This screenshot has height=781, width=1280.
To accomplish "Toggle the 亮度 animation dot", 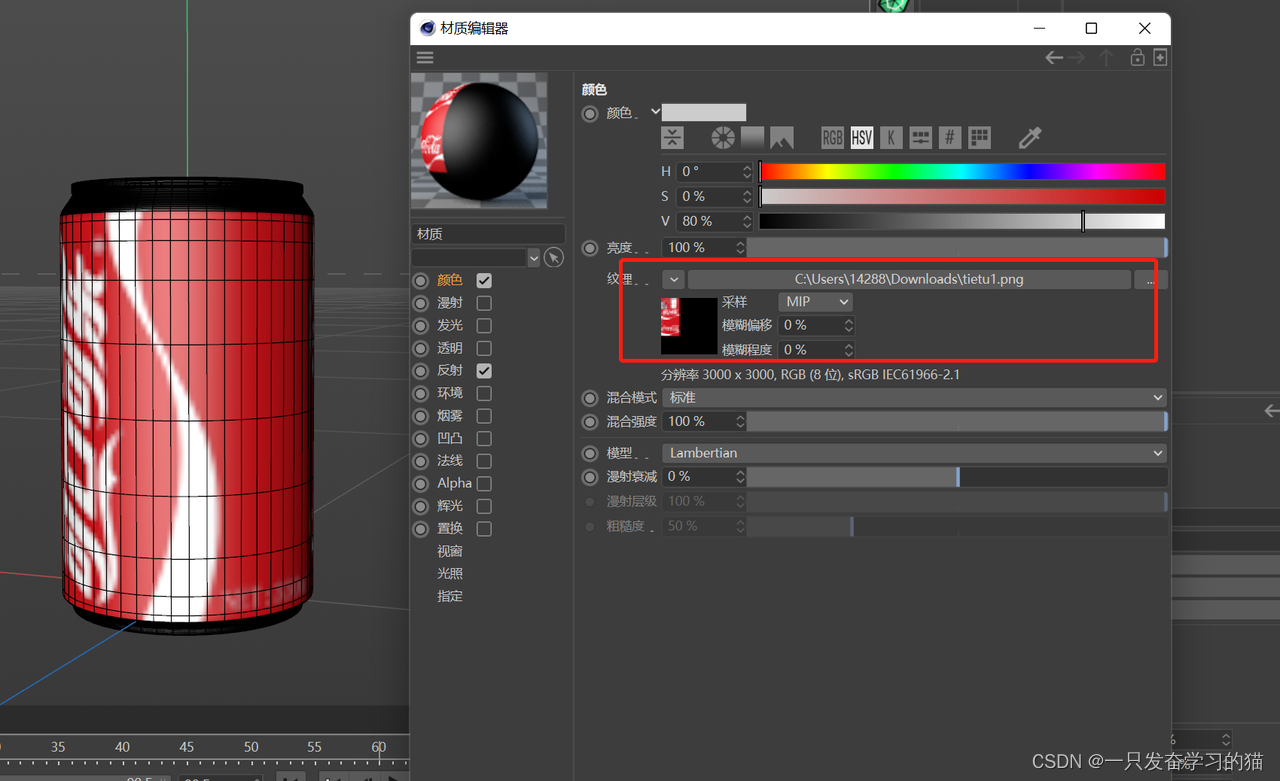I will 590,248.
